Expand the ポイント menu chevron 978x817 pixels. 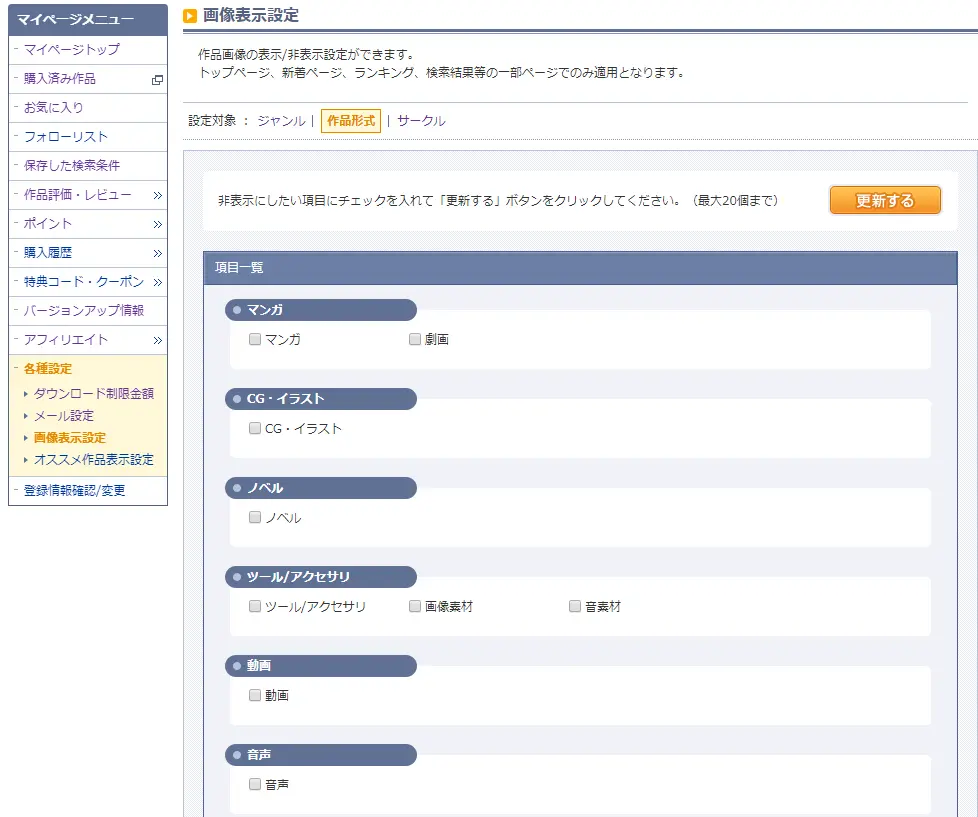click(x=157, y=224)
